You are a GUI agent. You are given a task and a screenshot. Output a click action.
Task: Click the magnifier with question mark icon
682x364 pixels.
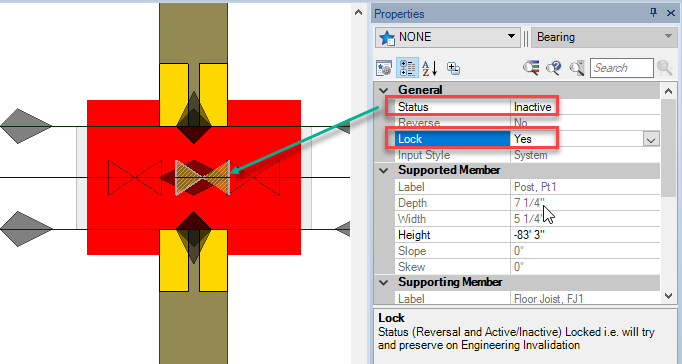(554, 68)
